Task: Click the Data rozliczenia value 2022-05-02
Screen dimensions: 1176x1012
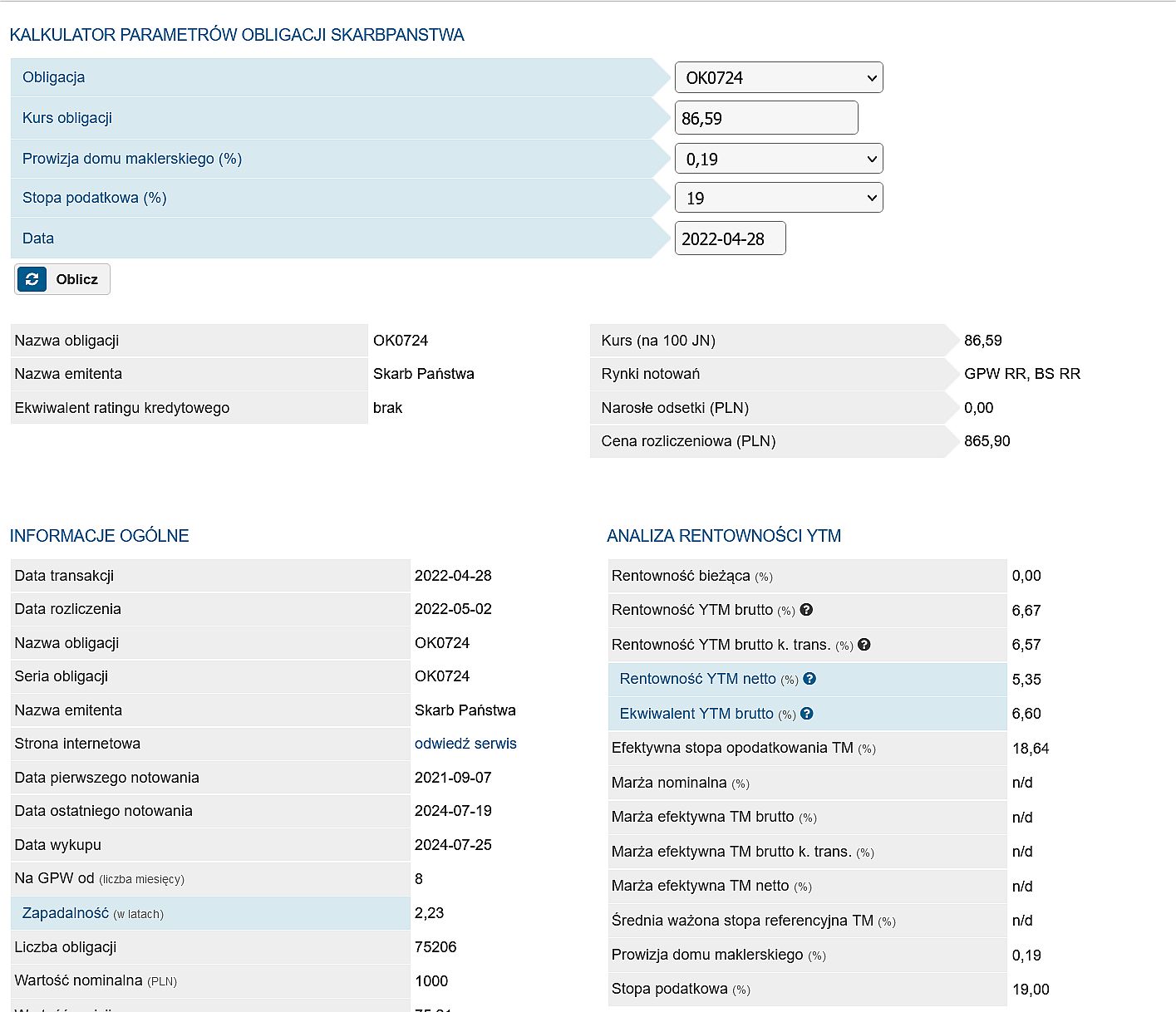Action: coord(453,609)
